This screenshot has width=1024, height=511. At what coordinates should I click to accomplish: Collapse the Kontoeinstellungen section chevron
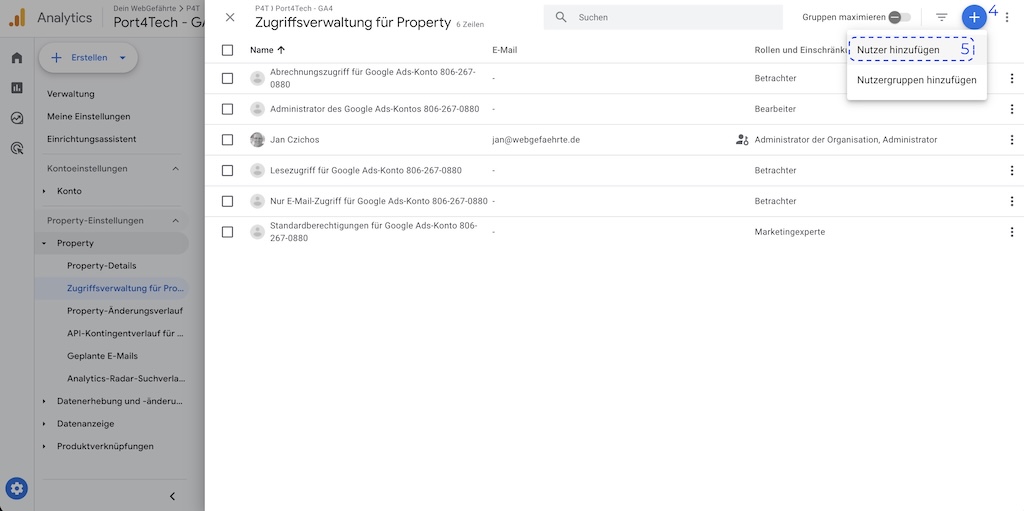[175, 169]
